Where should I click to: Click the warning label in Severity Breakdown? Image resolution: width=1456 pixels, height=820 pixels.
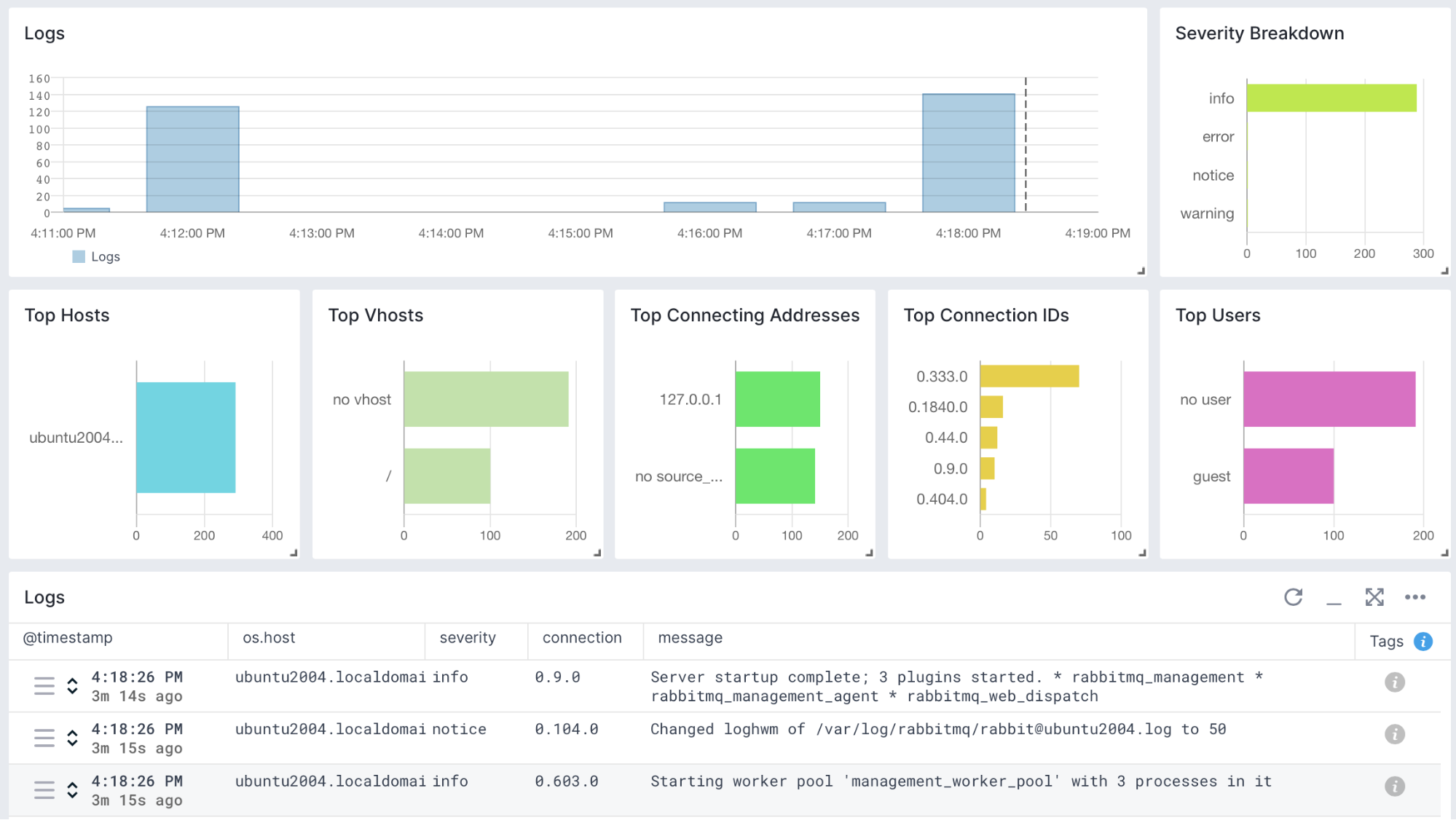tap(1207, 213)
